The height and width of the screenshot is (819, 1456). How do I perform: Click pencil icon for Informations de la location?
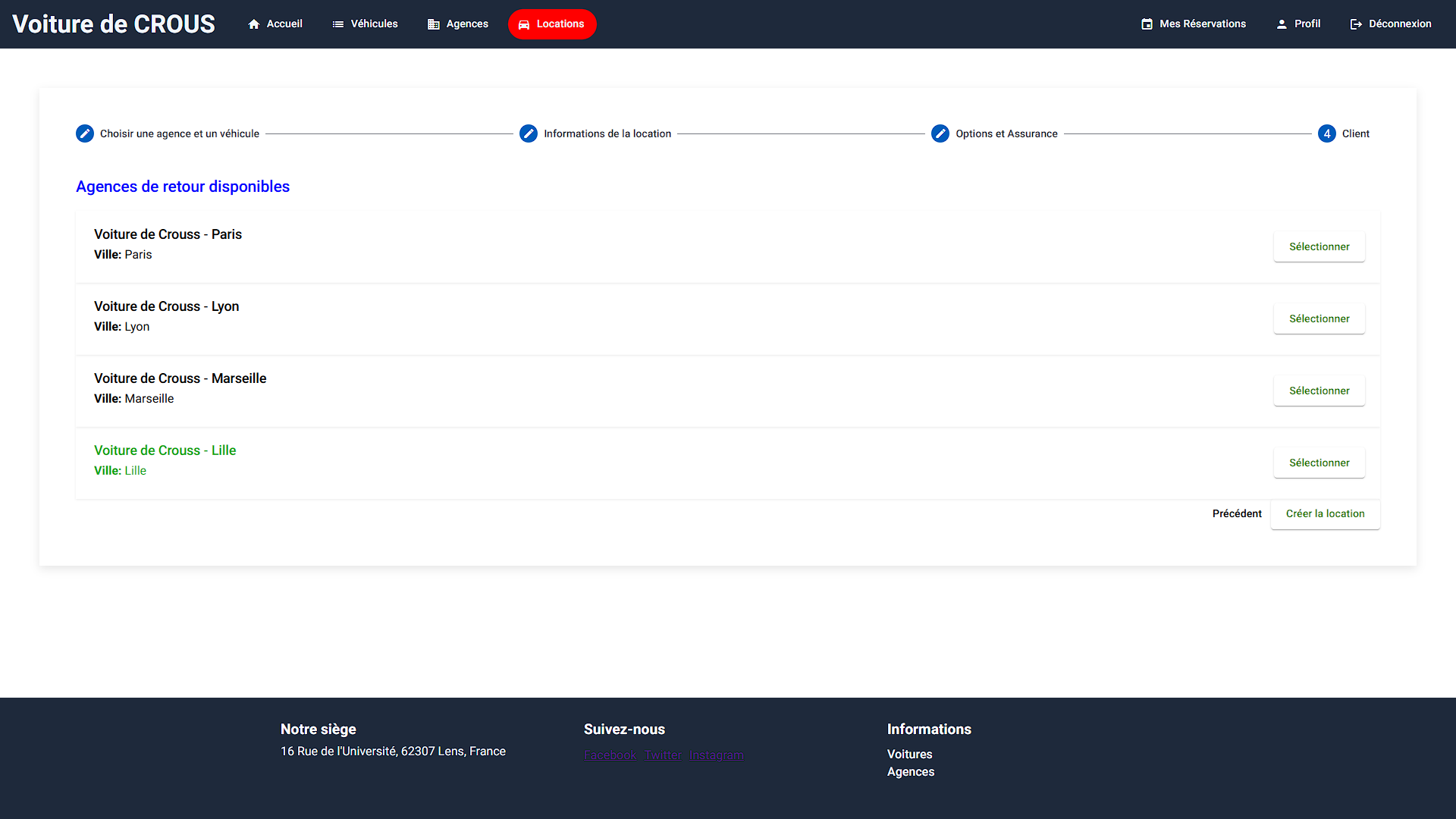click(x=529, y=133)
